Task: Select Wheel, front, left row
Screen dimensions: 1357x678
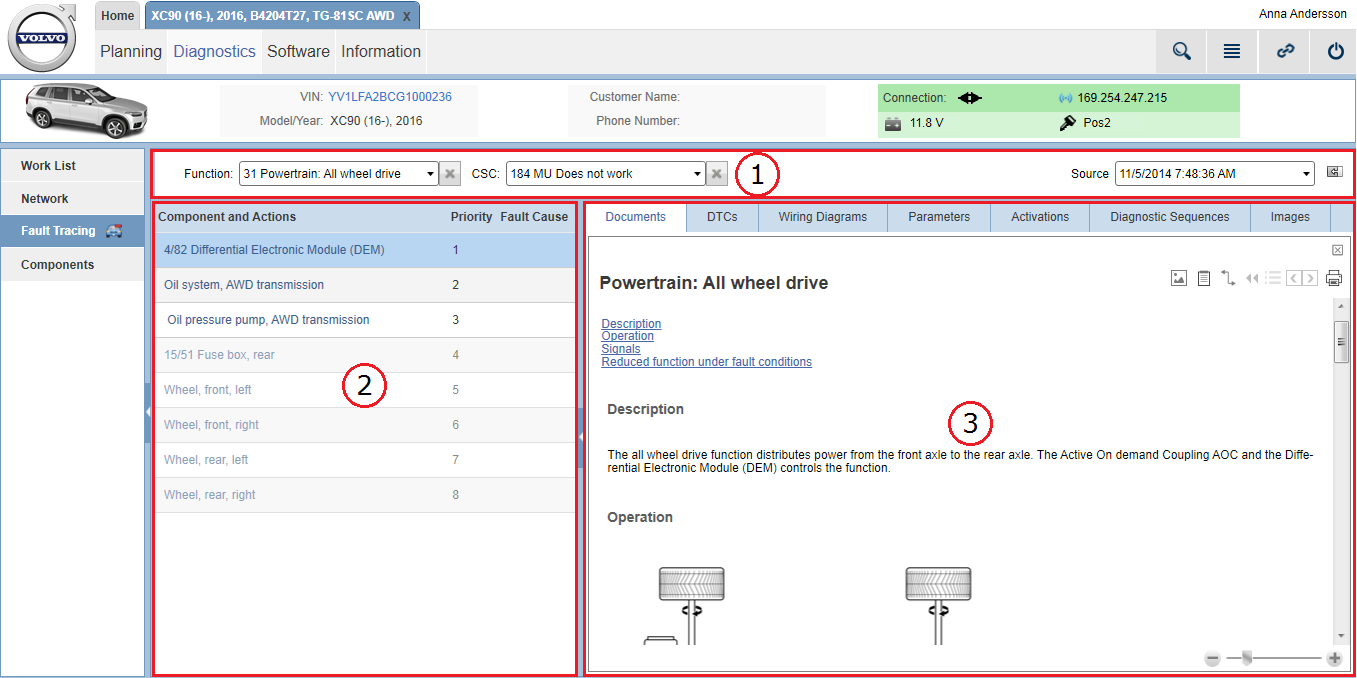Action: (365, 390)
